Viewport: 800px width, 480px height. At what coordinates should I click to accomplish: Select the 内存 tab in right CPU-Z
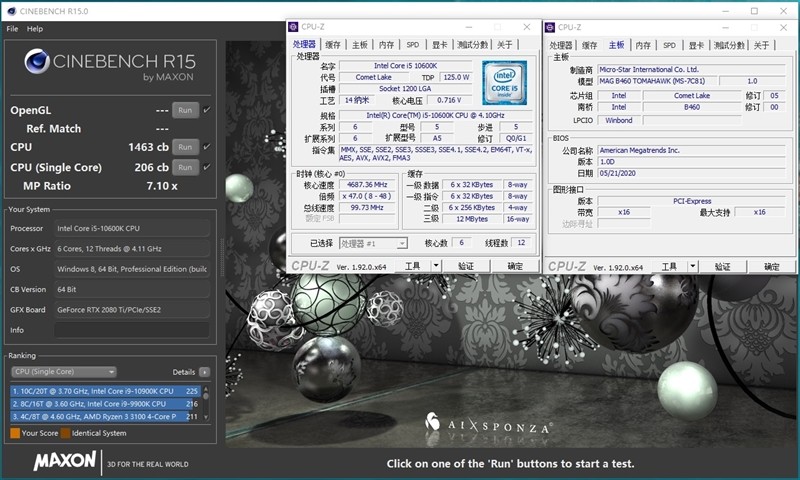(x=643, y=45)
